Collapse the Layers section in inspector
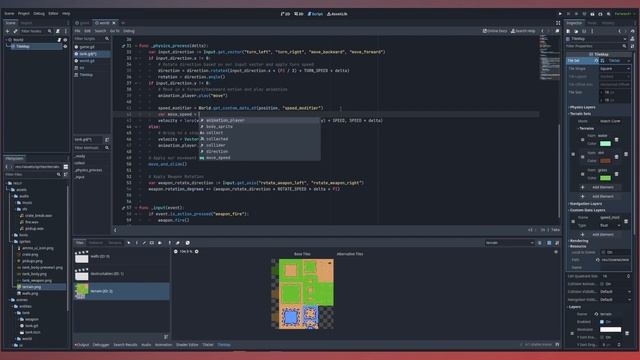This screenshot has width=640, height=360. point(575,307)
